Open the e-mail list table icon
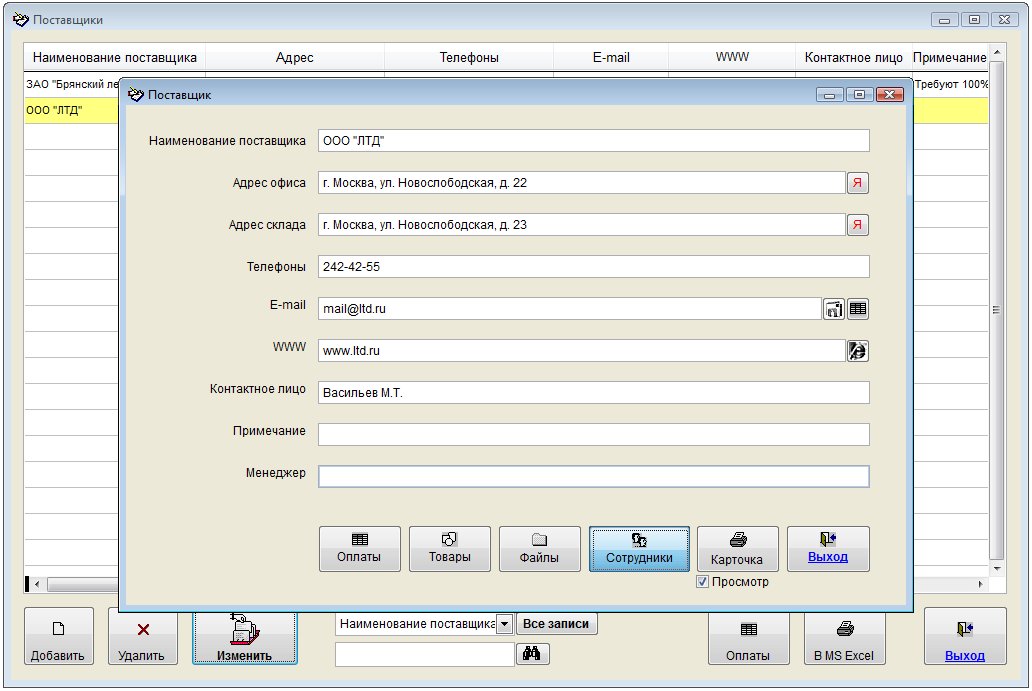The width and height of the screenshot is (1032, 691). tap(858, 309)
